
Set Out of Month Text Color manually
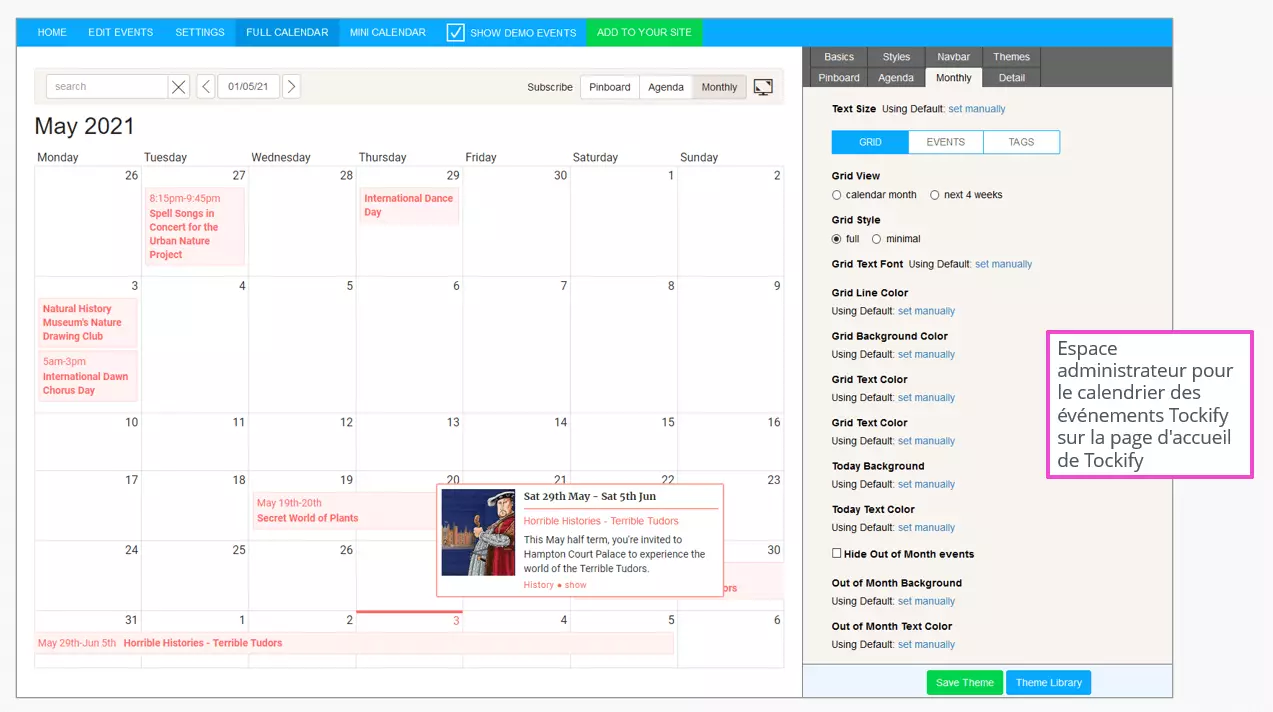click(x=926, y=644)
